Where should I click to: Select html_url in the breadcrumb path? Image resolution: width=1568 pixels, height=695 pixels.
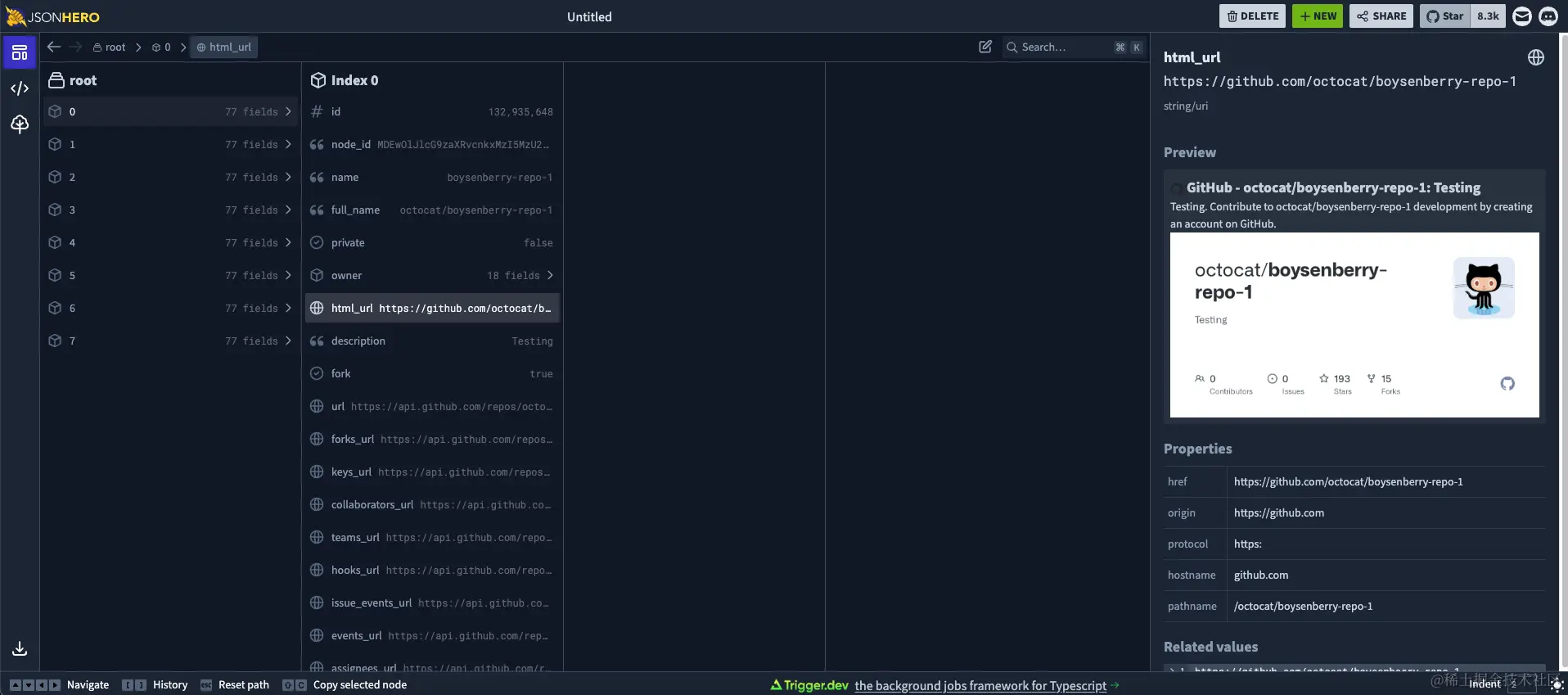point(224,47)
